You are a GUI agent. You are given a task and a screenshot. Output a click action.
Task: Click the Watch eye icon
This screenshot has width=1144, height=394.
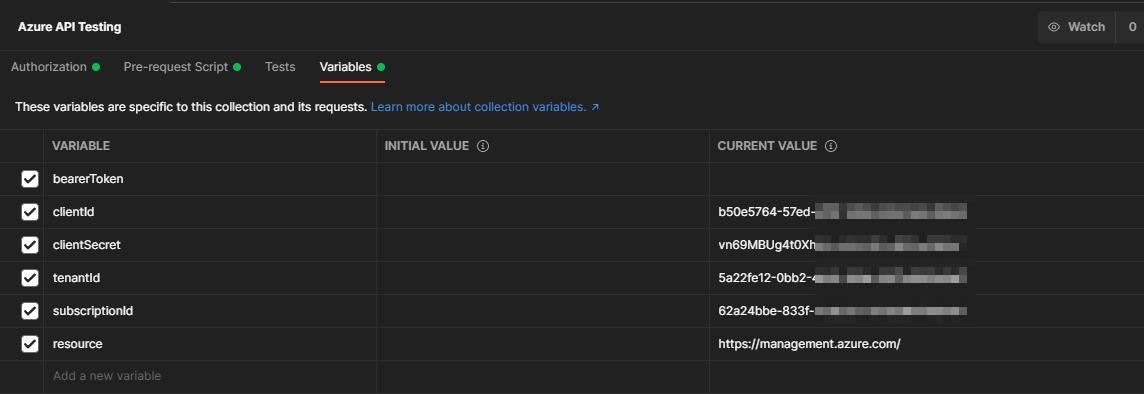point(1054,27)
